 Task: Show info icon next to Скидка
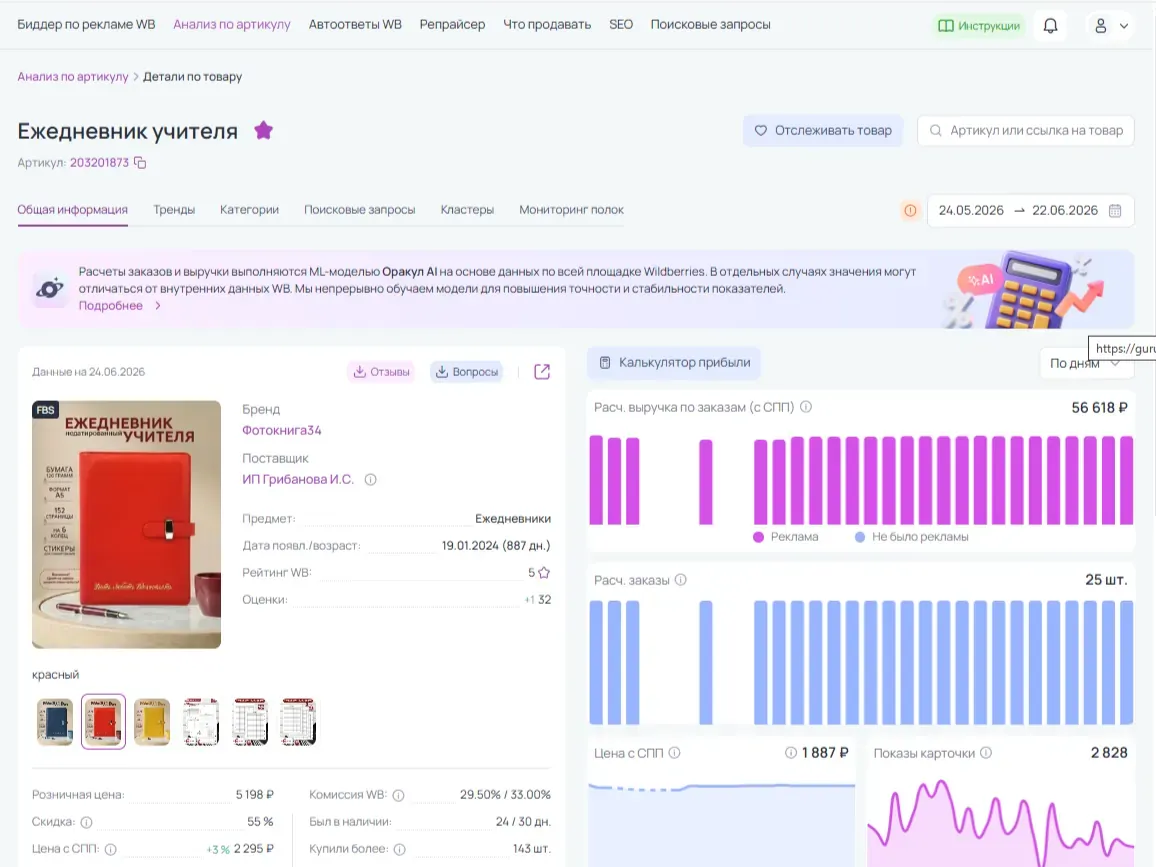tap(86, 822)
